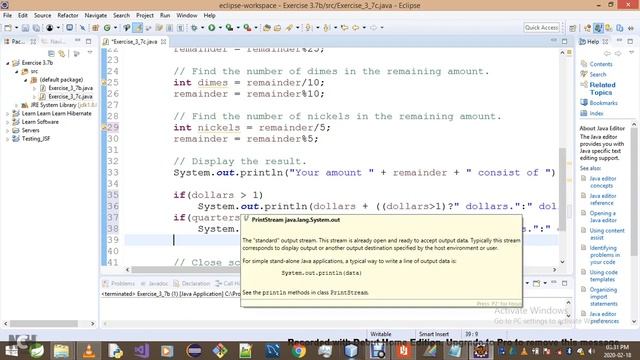Click the Smart Insert status bar entry
The height and width of the screenshot is (360, 640).
(x=433, y=334)
